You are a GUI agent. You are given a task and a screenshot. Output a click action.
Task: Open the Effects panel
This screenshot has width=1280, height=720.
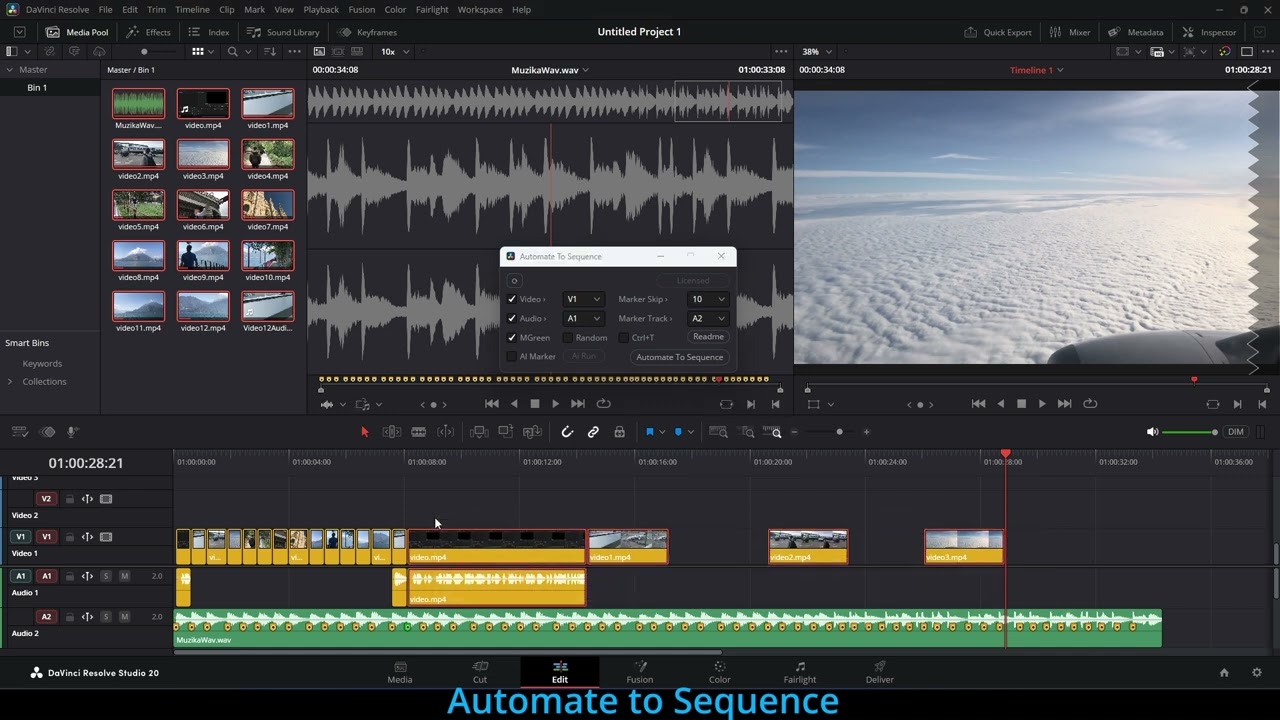(148, 32)
